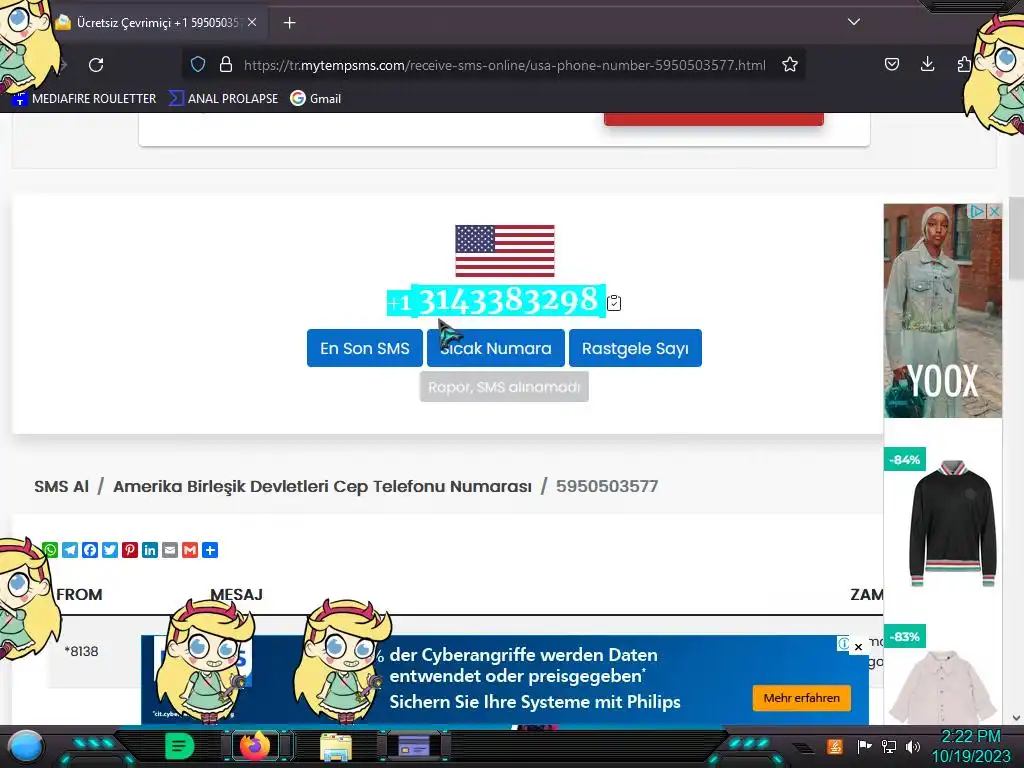Click the Rastgele Sayı button
The width and height of the screenshot is (1024, 768).
pos(635,348)
